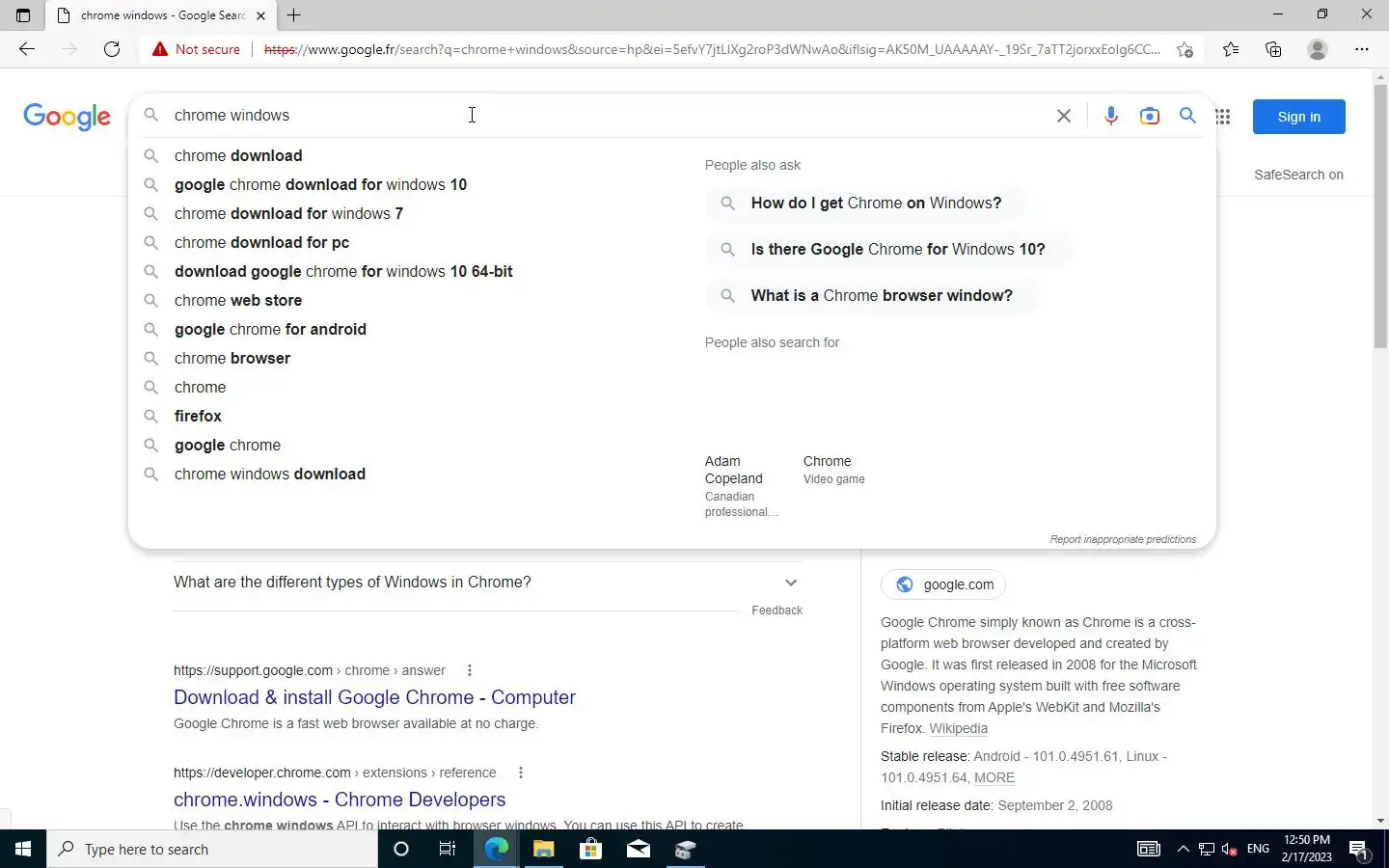The height and width of the screenshot is (868, 1389).
Task: Show hidden system tray icons
Action: click(1184, 849)
